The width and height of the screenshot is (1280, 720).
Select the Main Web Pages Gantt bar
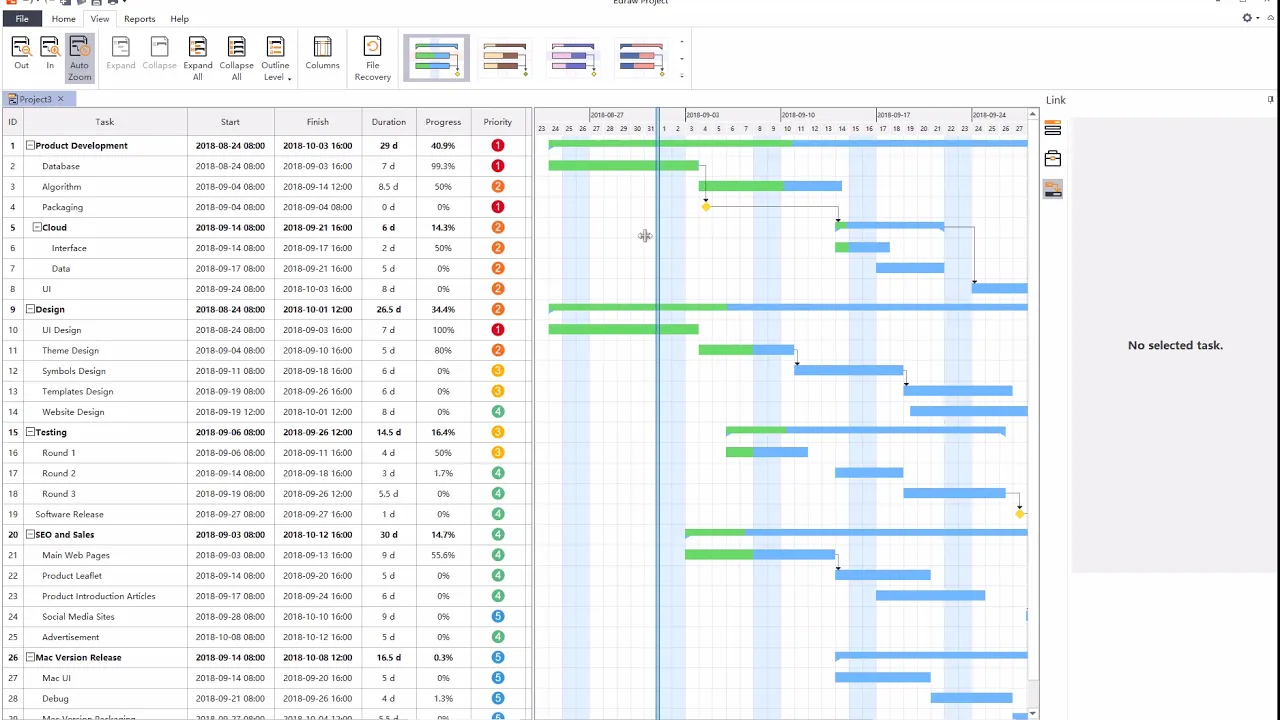coord(760,555)
